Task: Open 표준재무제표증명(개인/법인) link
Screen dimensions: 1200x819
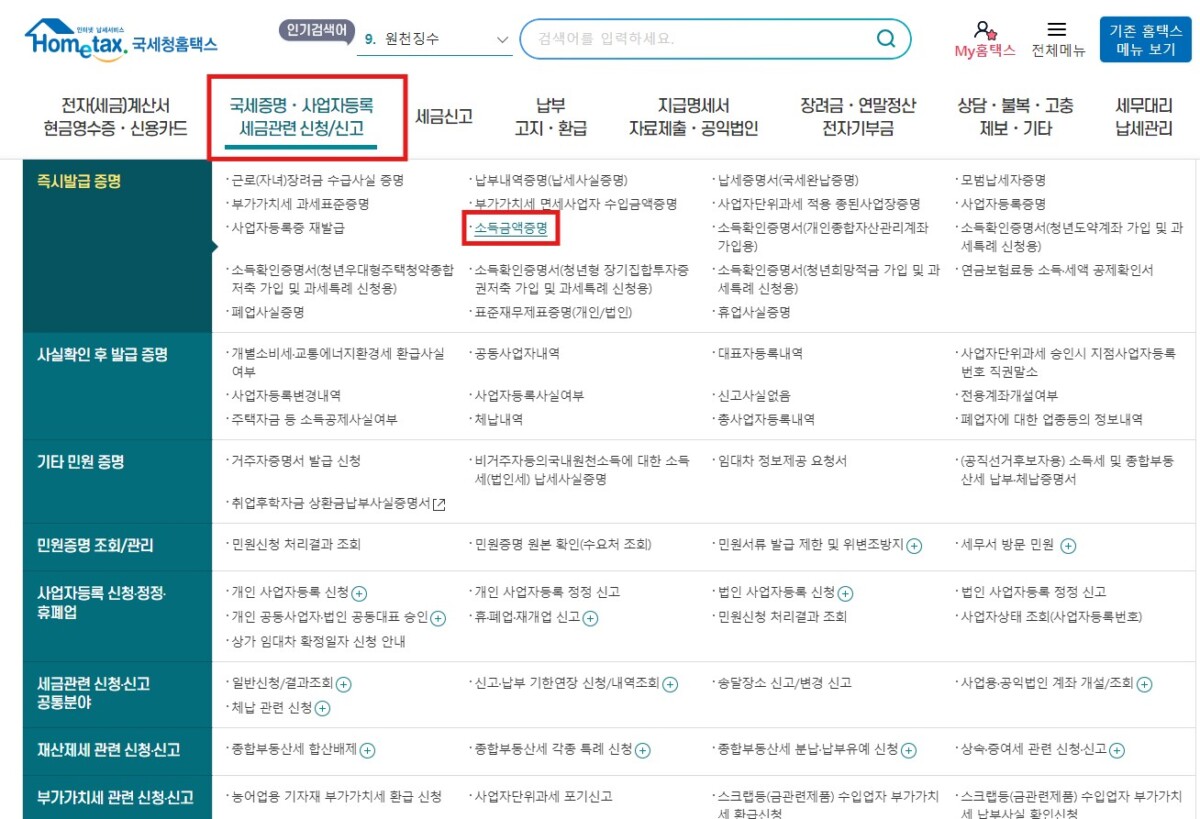Action: point(553,312)
